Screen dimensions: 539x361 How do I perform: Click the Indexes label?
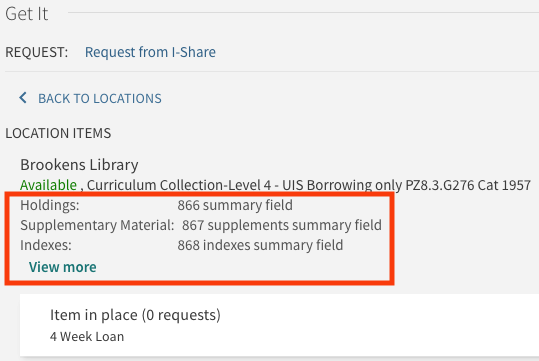(46, 245)
